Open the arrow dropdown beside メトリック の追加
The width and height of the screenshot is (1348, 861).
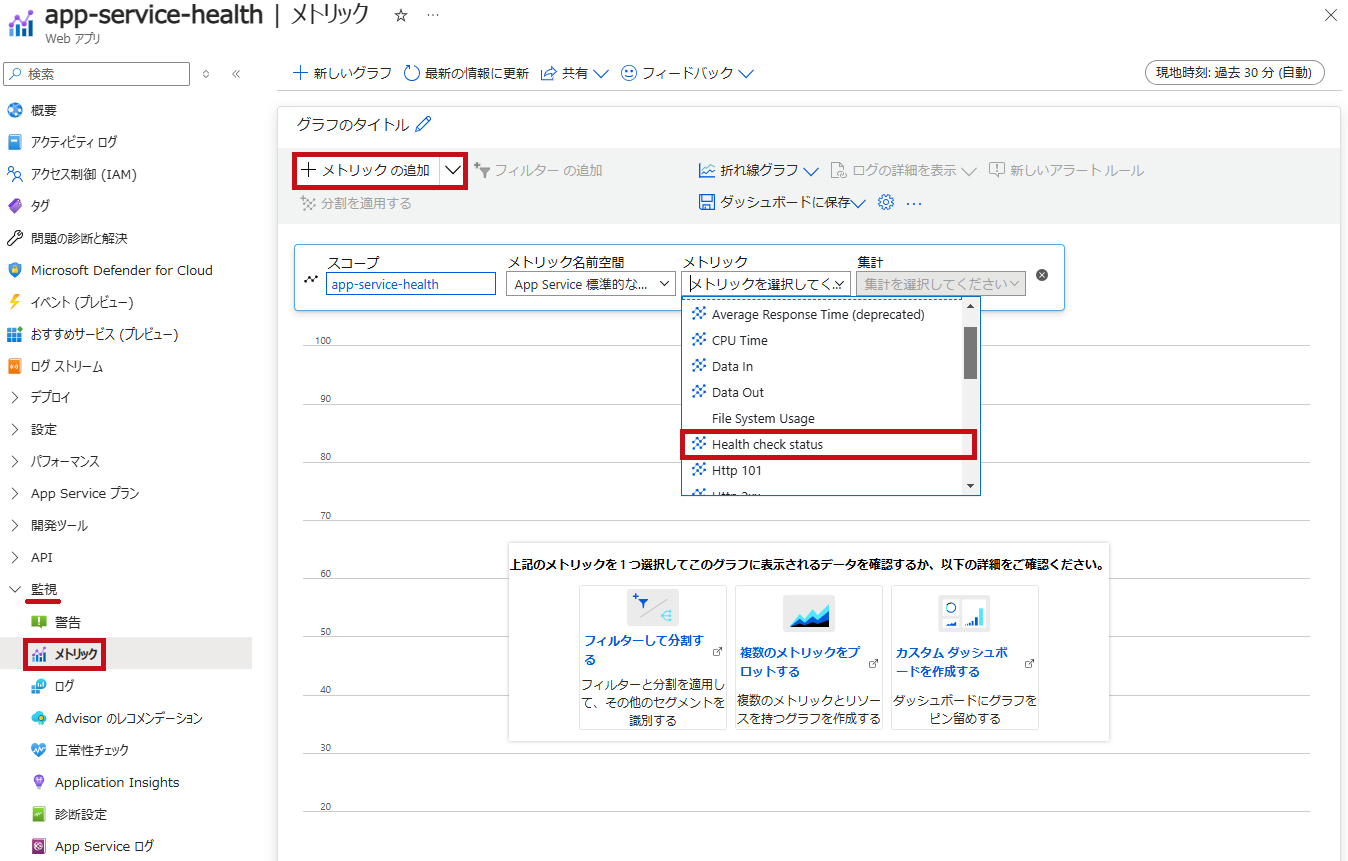453,170
